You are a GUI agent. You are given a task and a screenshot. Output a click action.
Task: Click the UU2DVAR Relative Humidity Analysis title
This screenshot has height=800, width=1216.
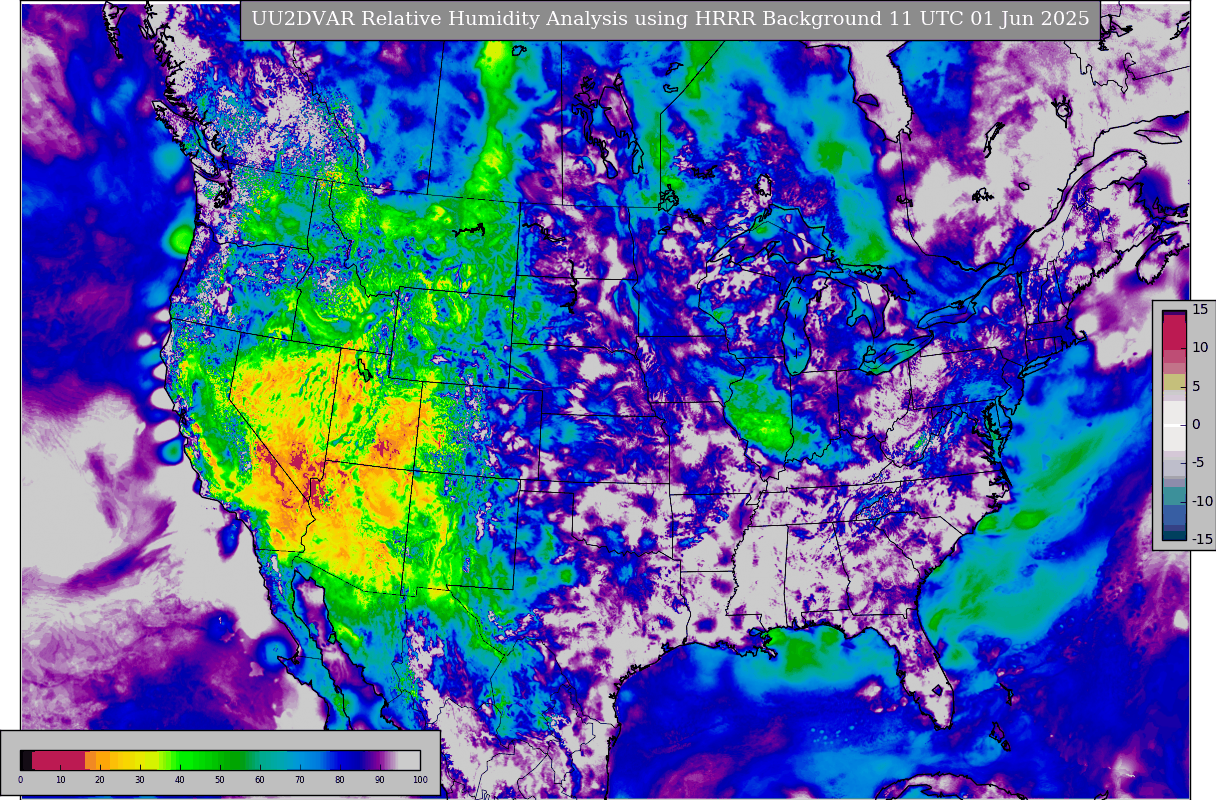[670, 19]
